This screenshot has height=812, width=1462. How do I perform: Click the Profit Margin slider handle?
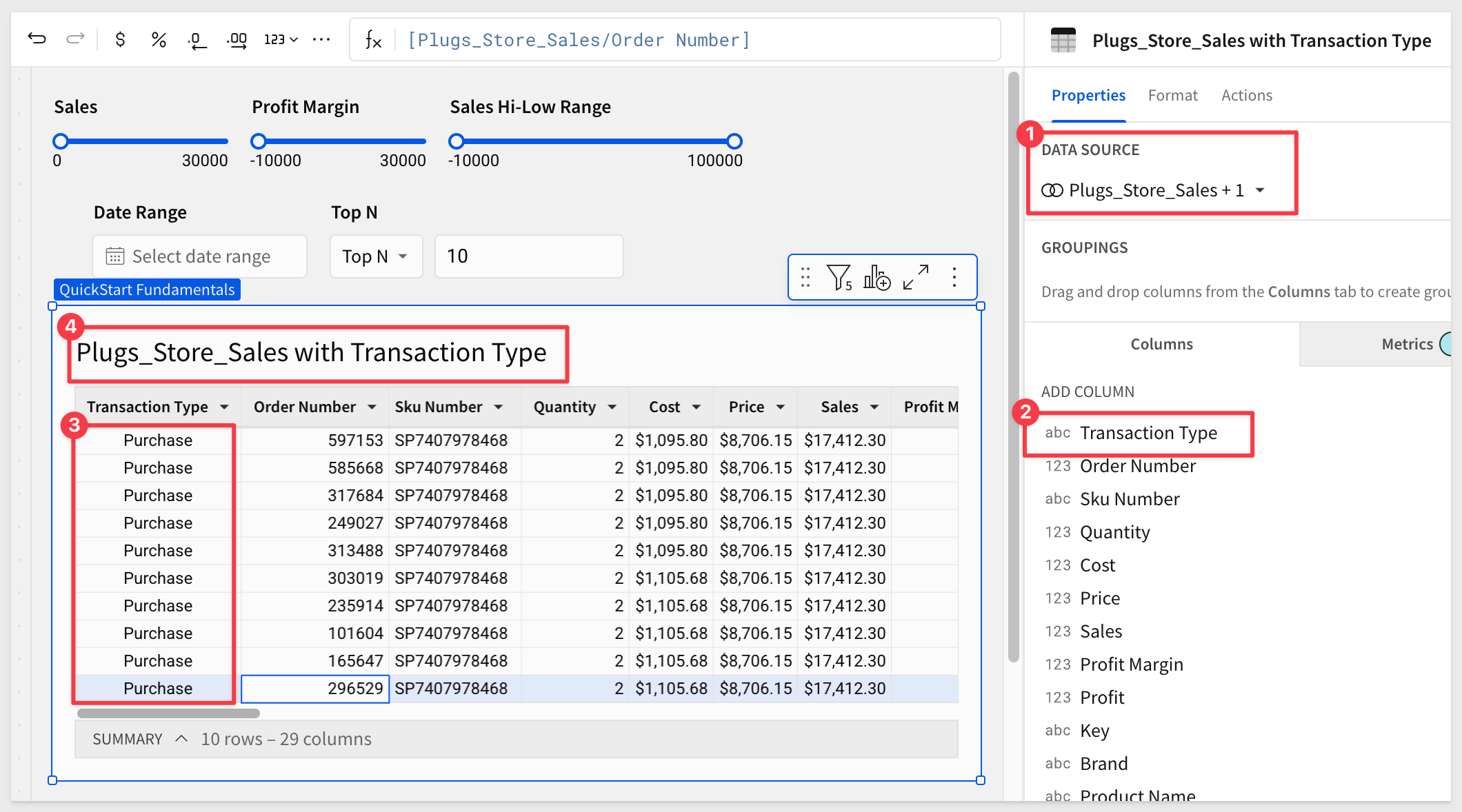click(259, 141)
